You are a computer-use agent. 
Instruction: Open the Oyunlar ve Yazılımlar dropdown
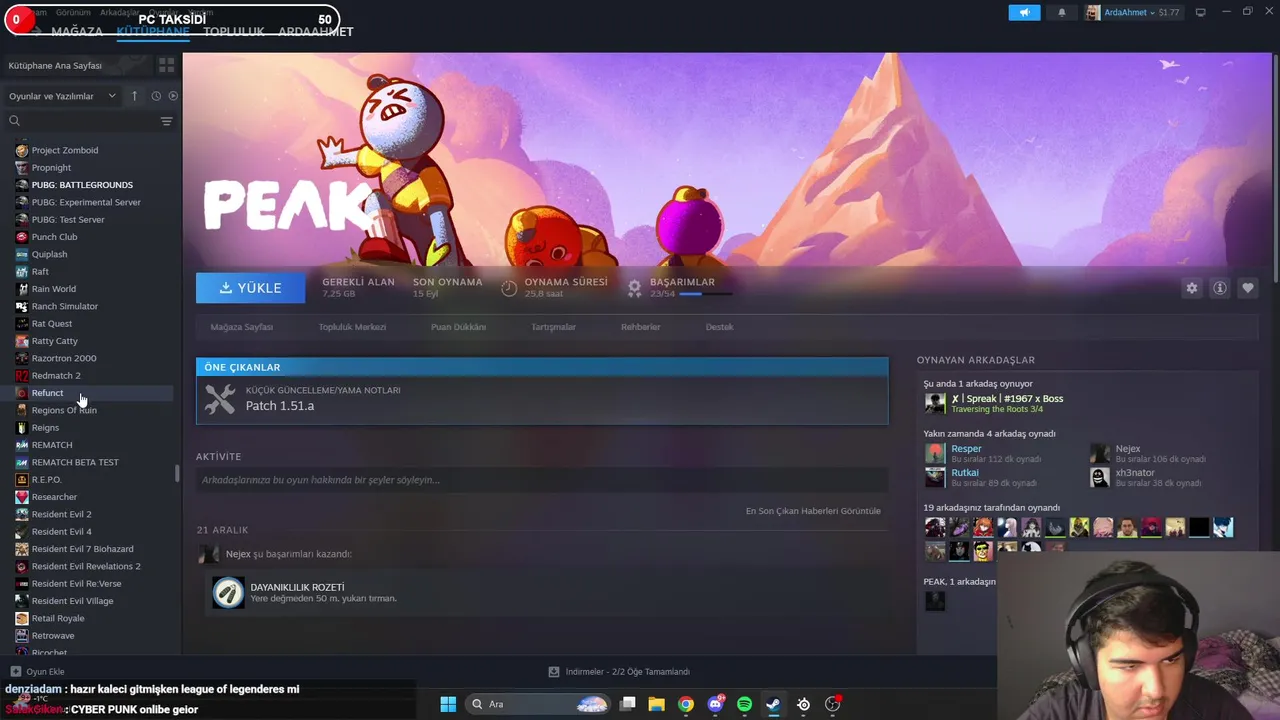click(62, 96)
